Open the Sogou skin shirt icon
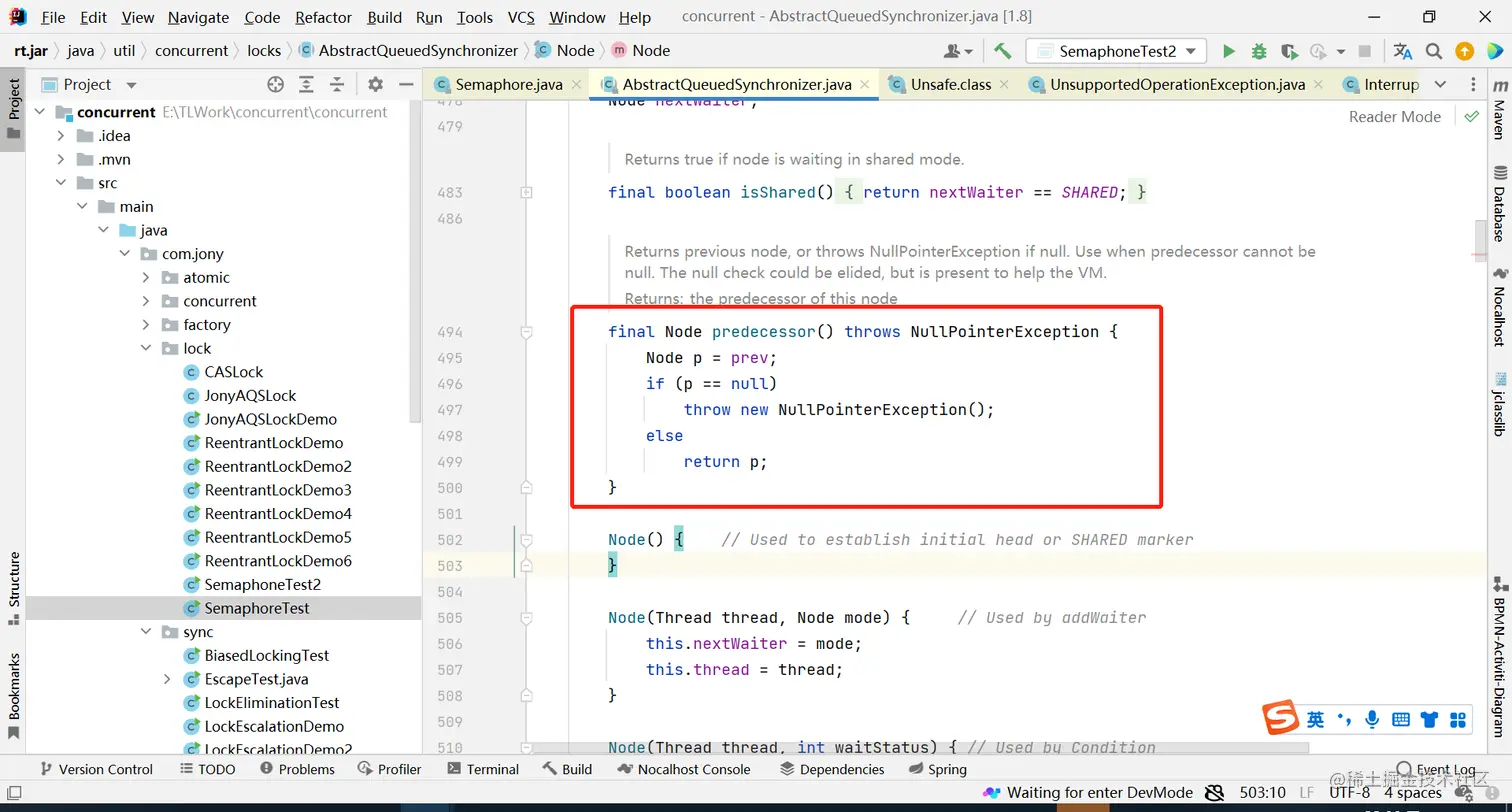The image size is (1512, 812). (x=1429, y=719)
